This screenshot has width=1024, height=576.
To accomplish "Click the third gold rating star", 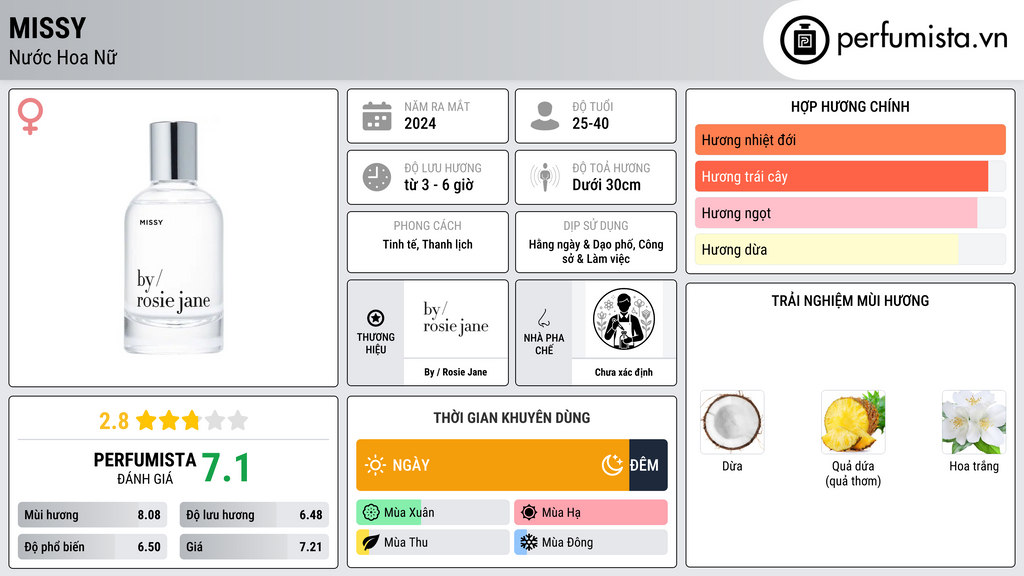I will click(x=191, y=420).
